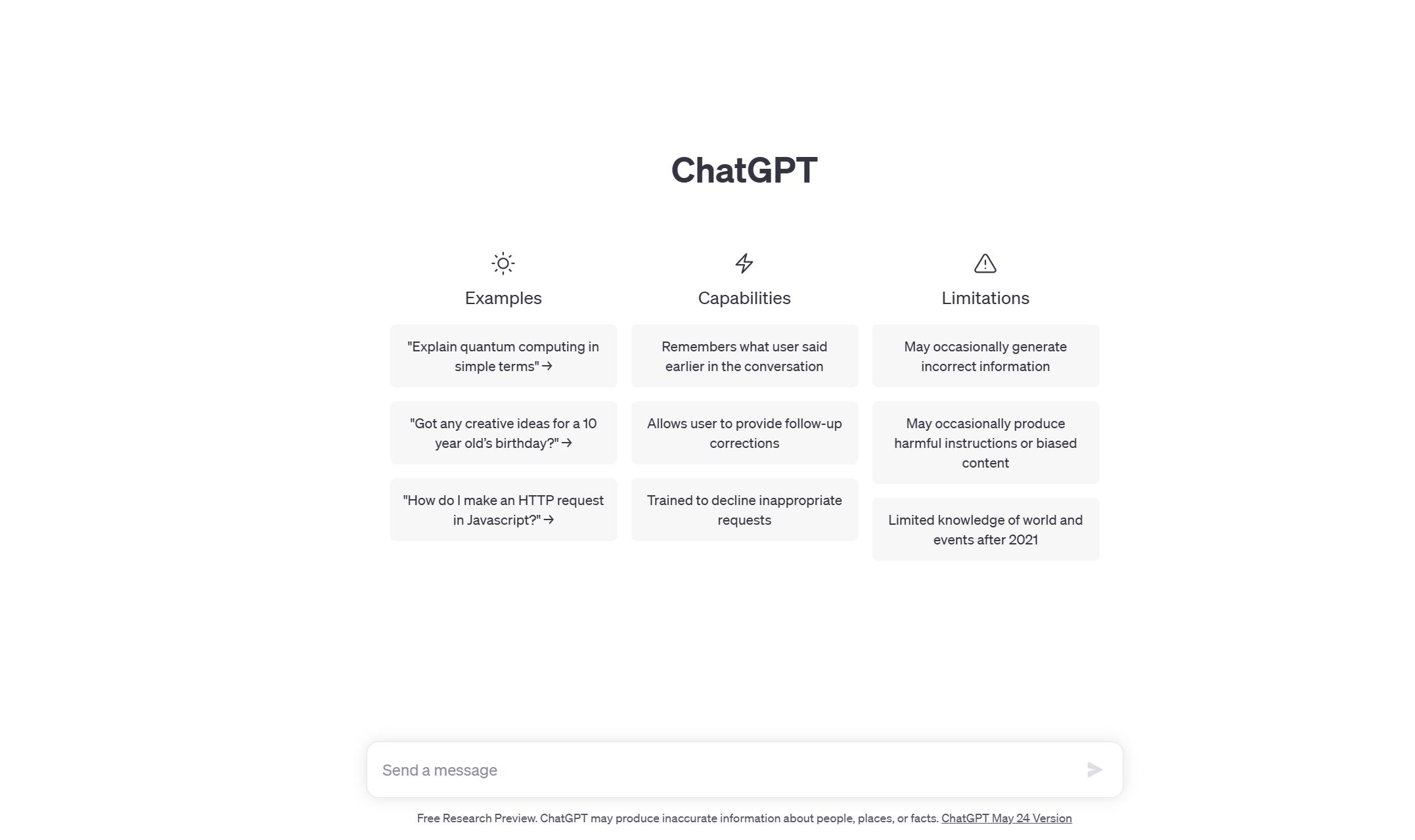Screen dimensions: 1415x840
Task: Select the 'Remembers what user said' capability card
Action: click(744, 356)
